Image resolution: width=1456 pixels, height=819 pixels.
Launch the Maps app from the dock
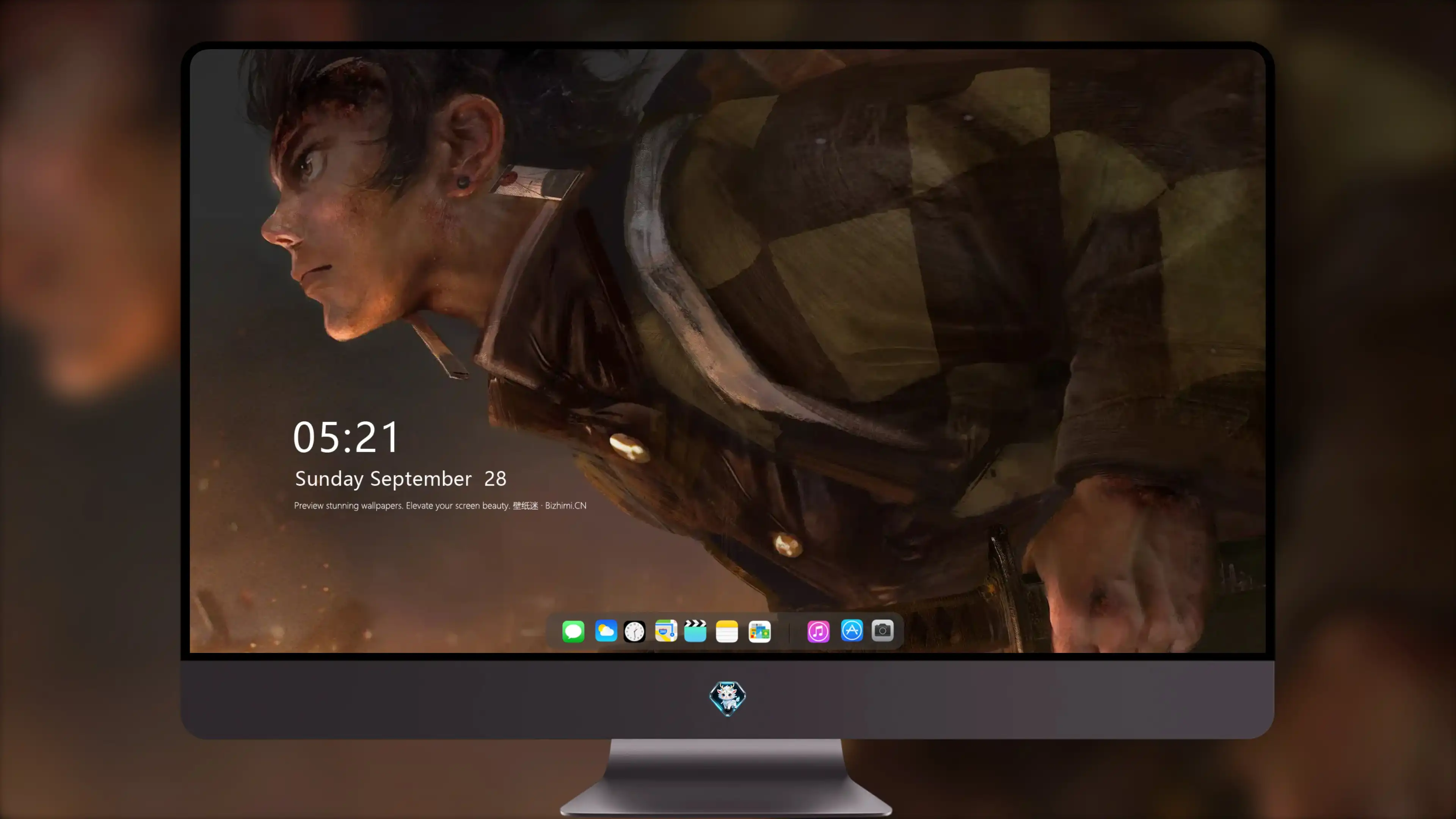(x=666, y=631)
